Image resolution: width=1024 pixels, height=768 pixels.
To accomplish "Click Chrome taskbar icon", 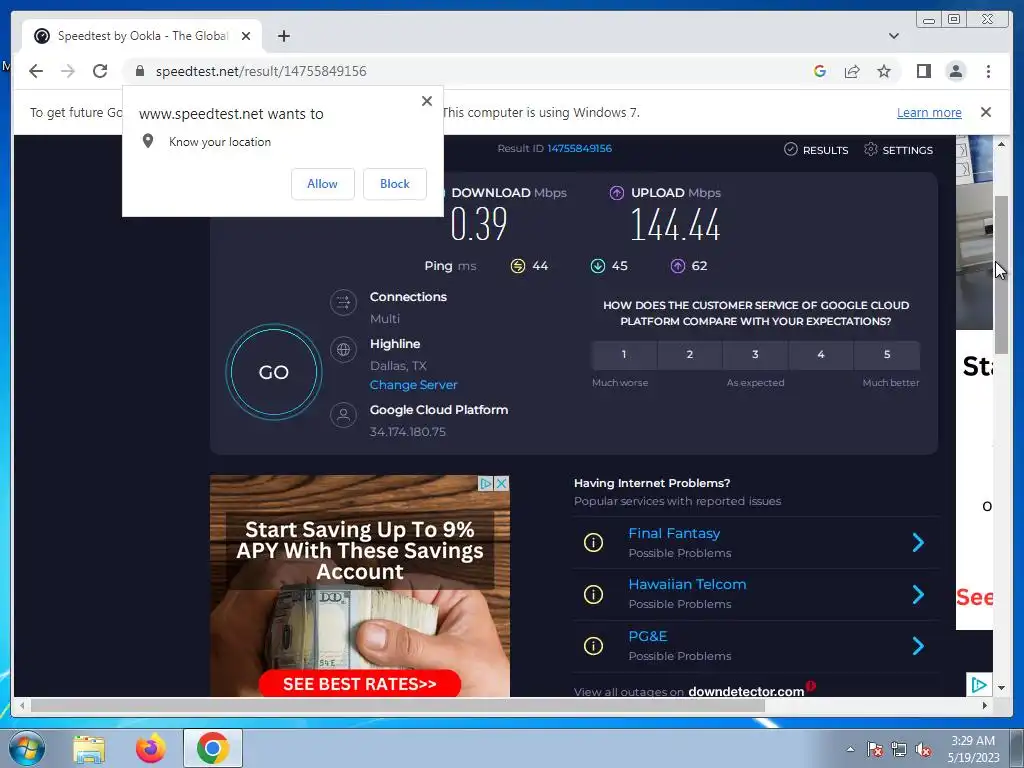I will point(212,748).
